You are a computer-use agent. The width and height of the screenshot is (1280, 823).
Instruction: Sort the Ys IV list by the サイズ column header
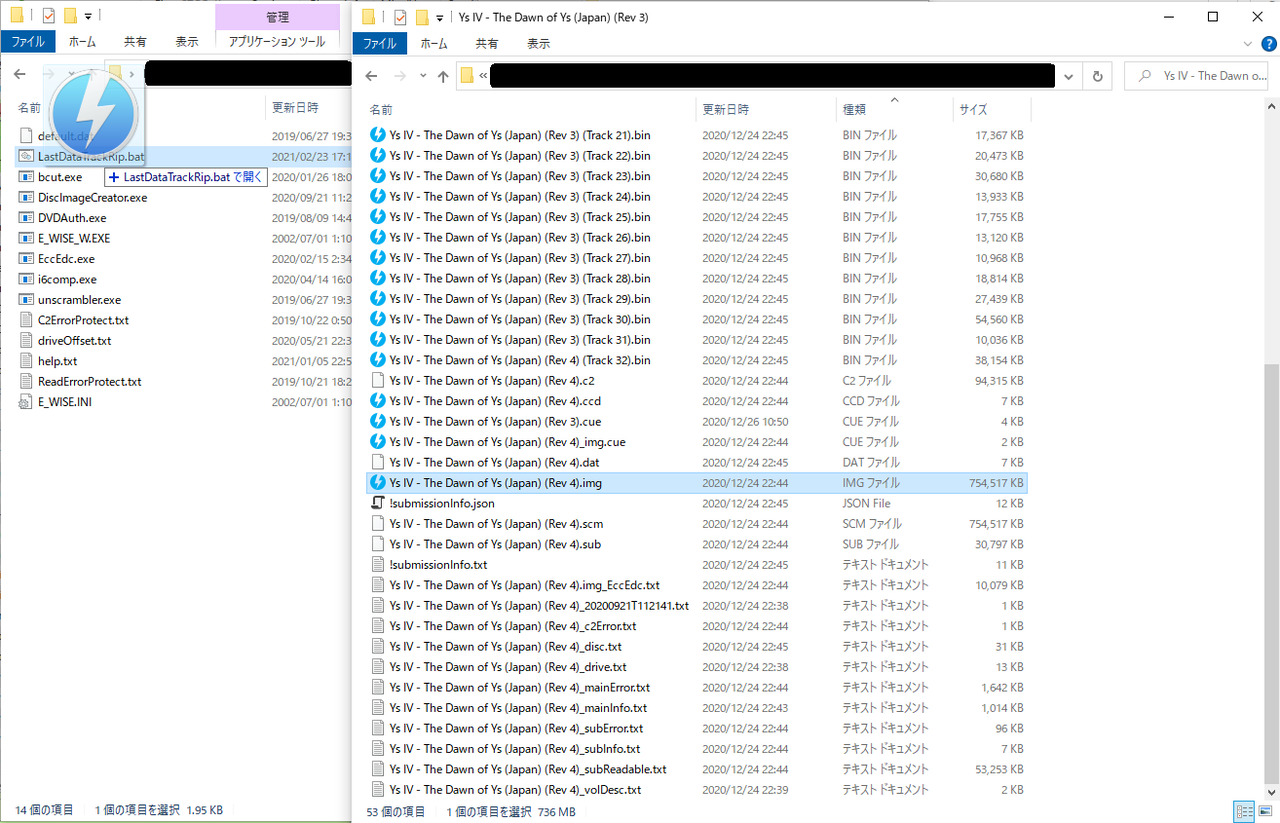pyautogui.click(x=991, y=109)
